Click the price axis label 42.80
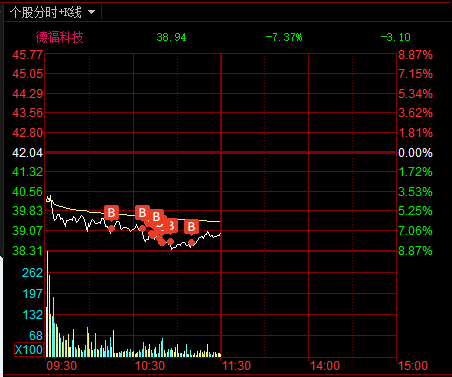Image resolution: width=452 pixels, height=377 pixels. click(28, 133)
